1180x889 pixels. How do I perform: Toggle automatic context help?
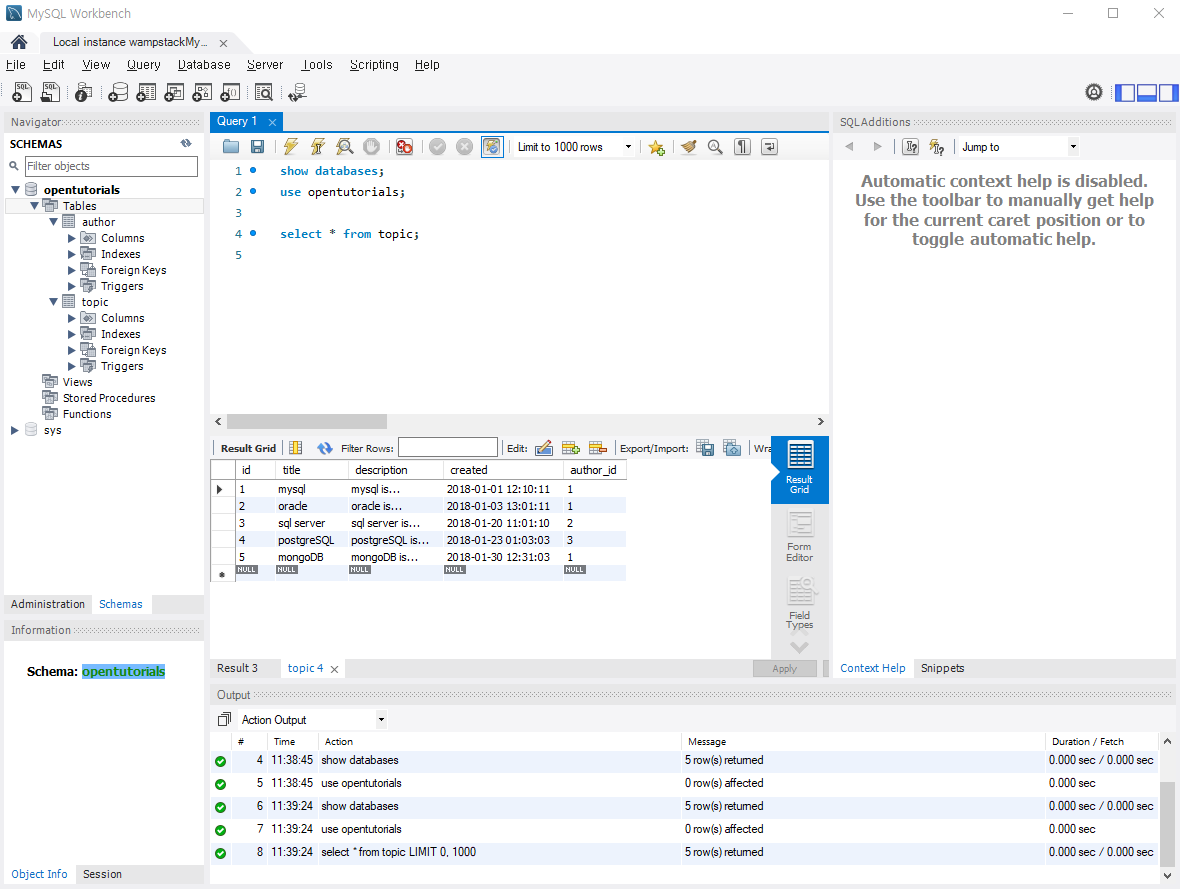937,147
